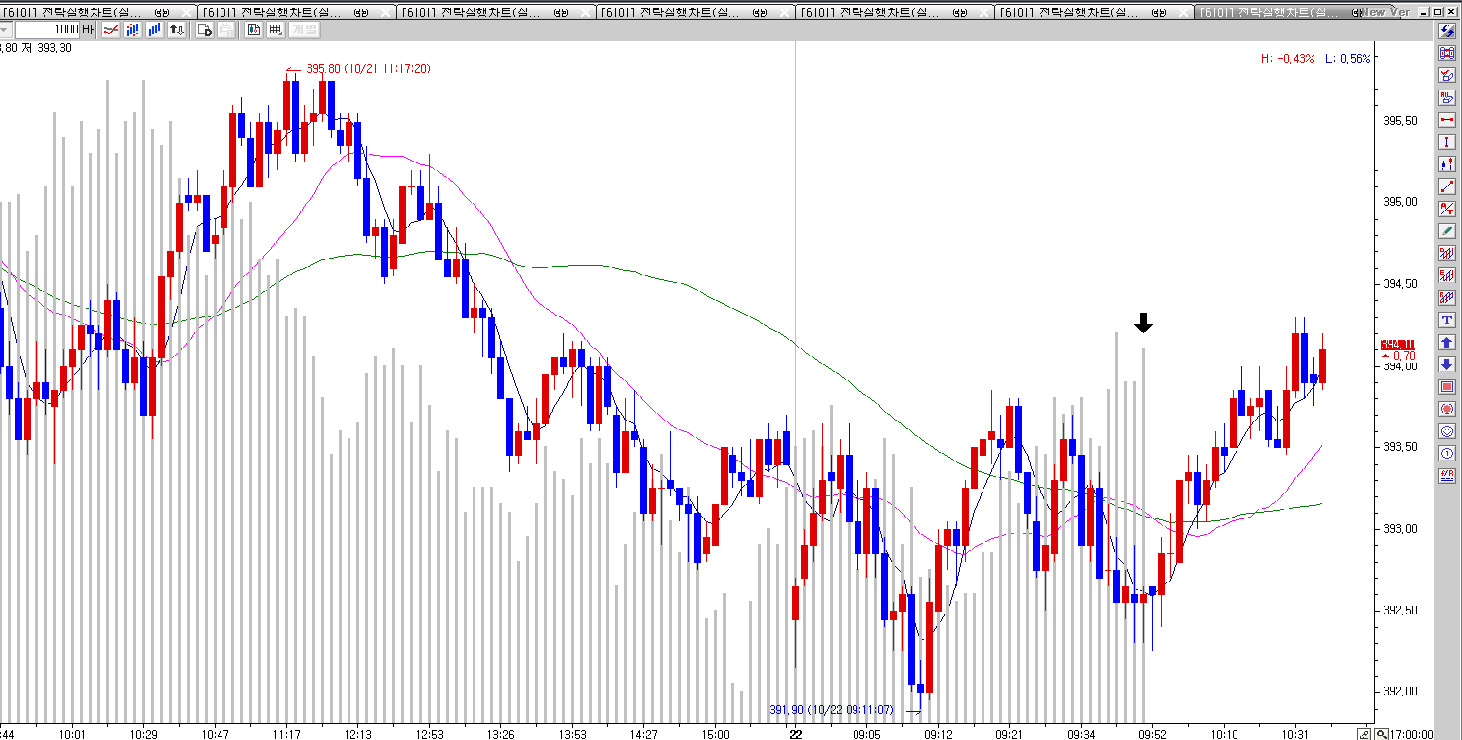The image size is (1462, 740).
Task: Click the New Ver label
Action: tap(1386, 12)
